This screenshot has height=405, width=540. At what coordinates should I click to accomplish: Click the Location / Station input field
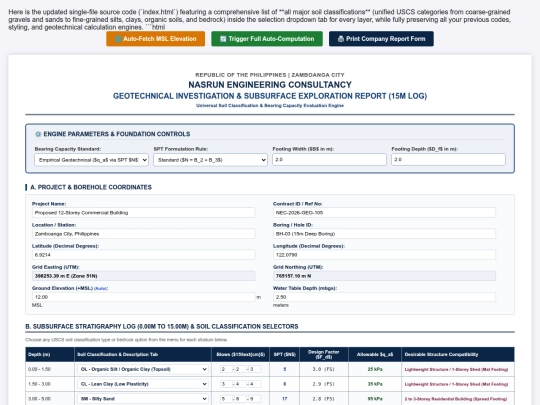[144, 234]
